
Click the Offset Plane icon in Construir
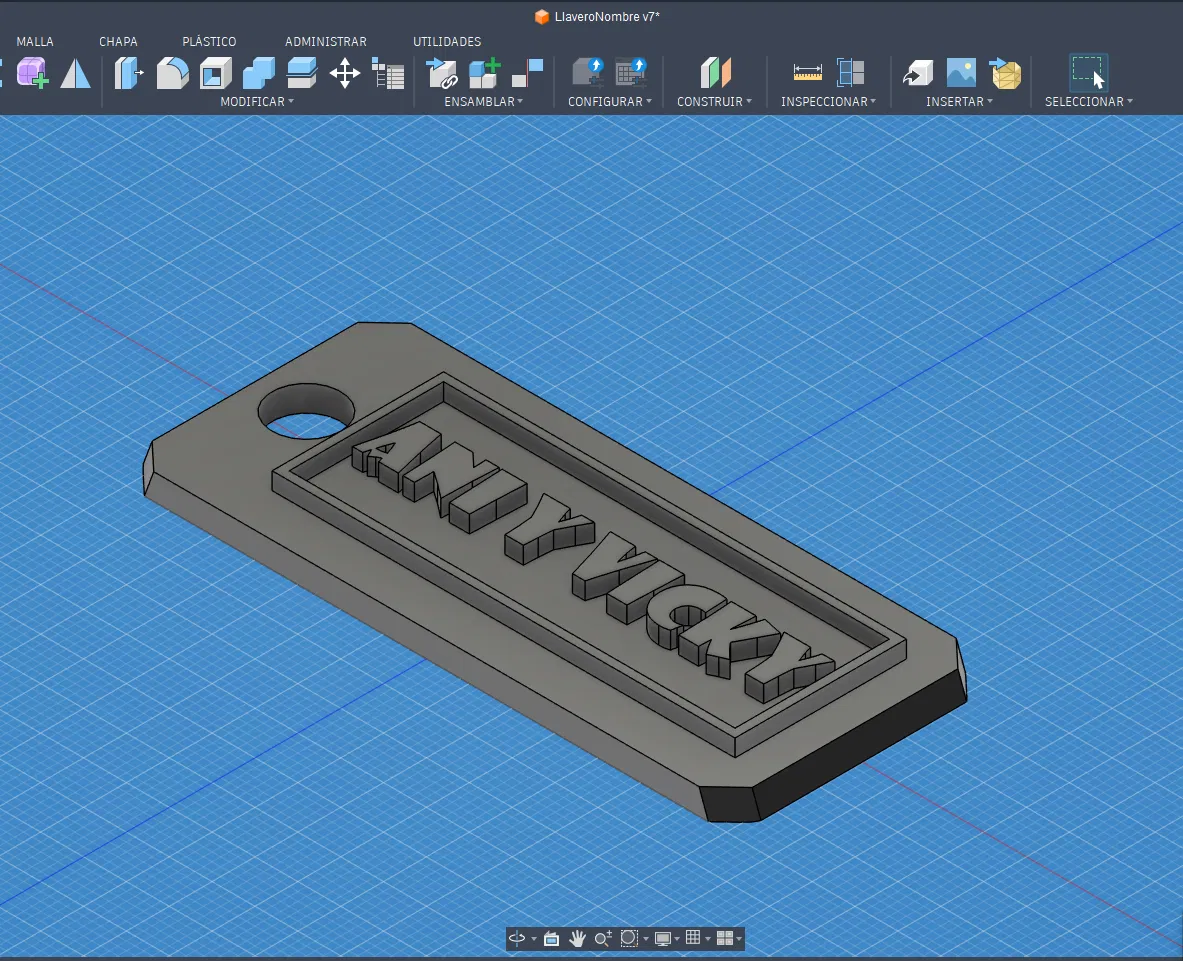(x=716, y=73)
